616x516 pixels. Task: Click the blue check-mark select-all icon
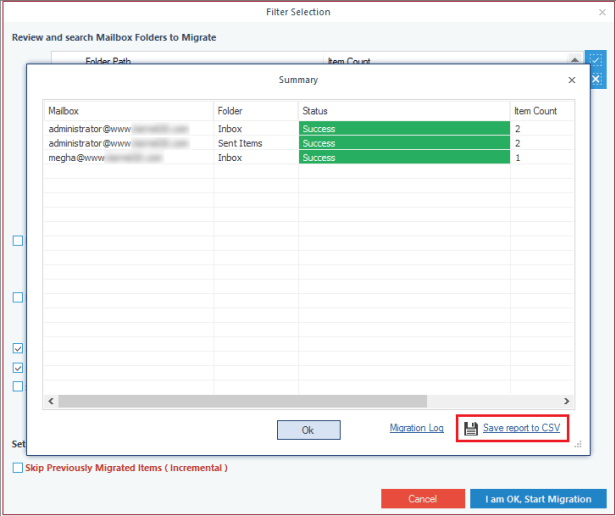[x=596, y=62]
